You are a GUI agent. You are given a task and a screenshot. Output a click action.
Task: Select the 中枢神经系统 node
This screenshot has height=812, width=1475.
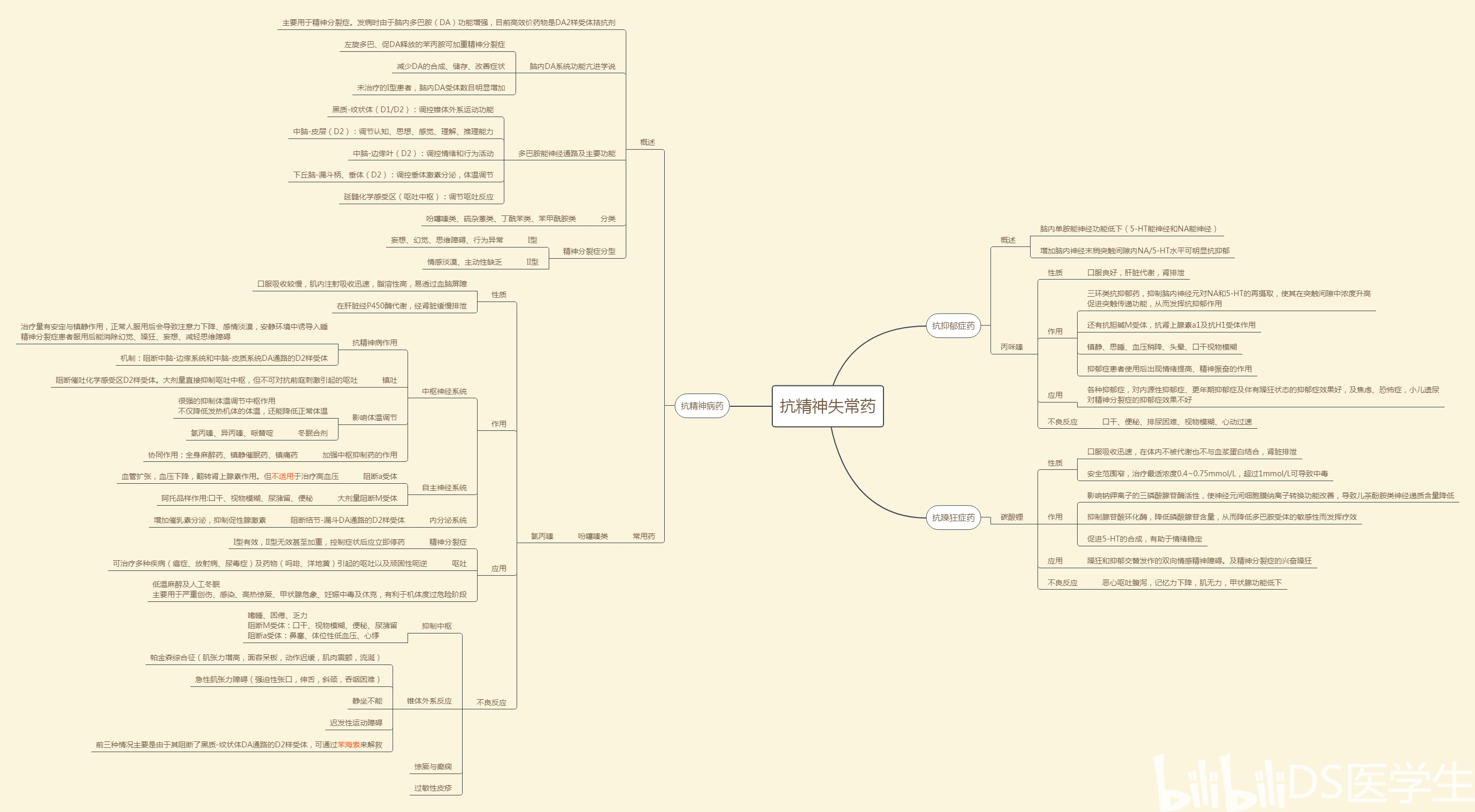[x=444, y=391]
